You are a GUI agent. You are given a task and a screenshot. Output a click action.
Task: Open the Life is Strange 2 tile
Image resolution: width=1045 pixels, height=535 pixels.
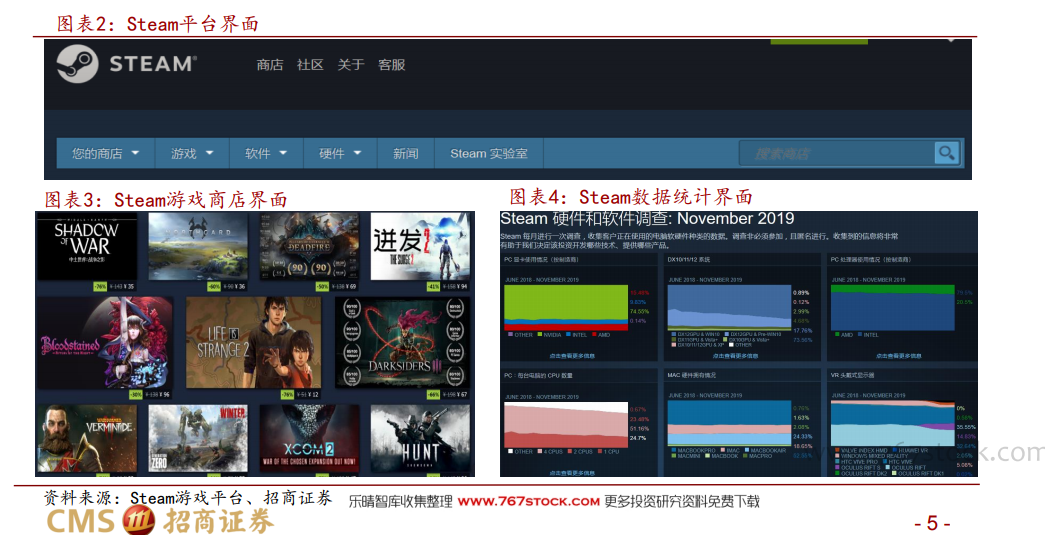254,343
